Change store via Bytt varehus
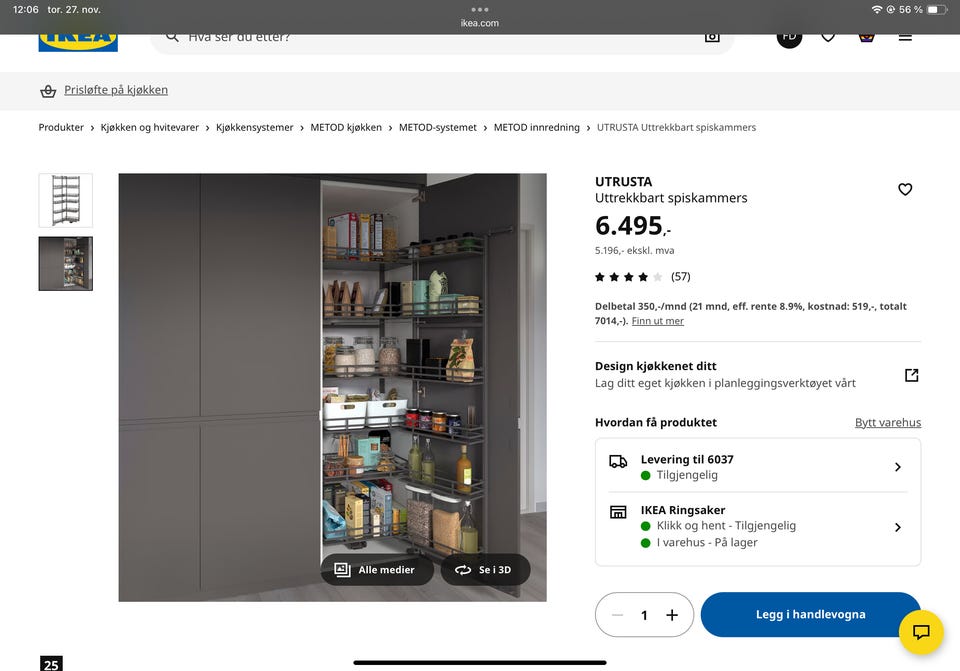 pyautogui.click(x=888, y=422)
